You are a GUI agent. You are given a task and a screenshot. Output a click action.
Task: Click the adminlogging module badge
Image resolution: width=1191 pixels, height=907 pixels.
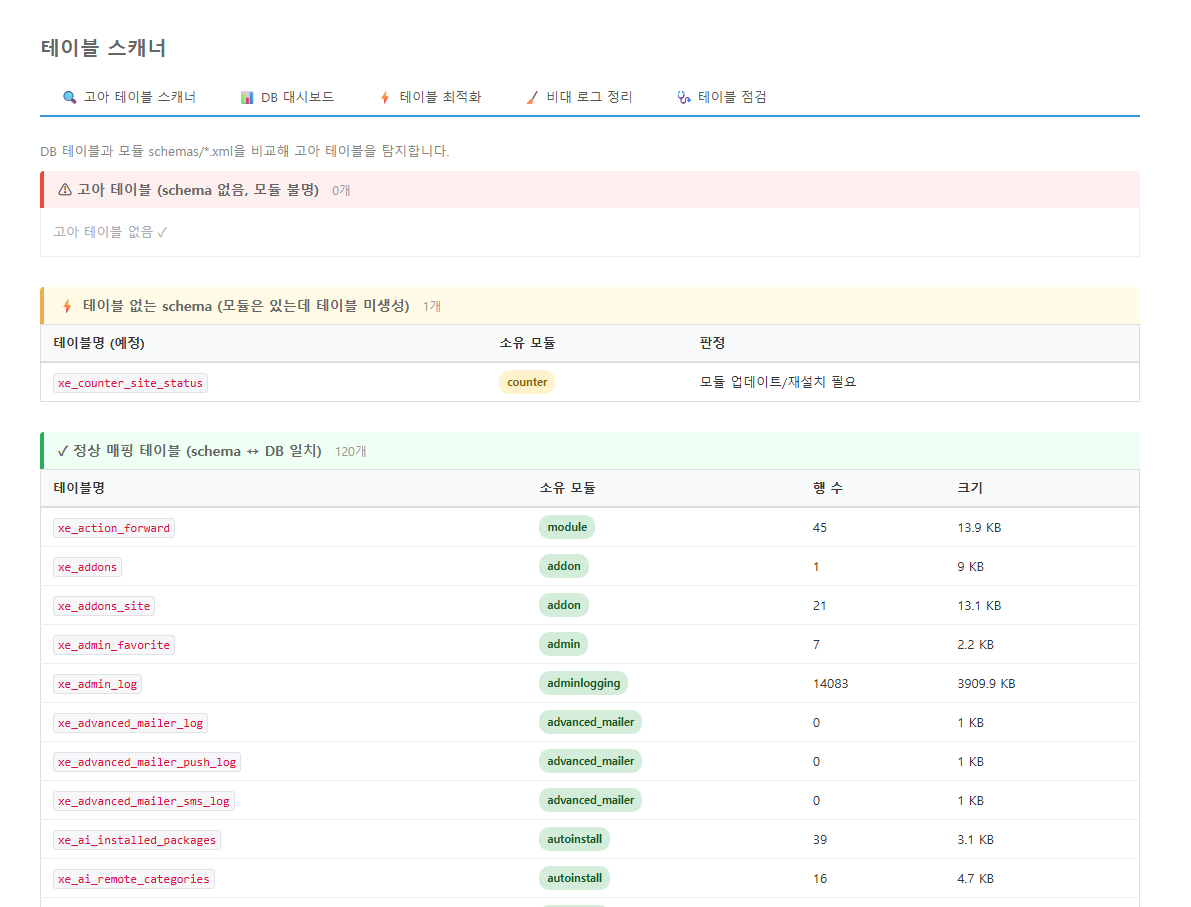click(x=583, y=683)
